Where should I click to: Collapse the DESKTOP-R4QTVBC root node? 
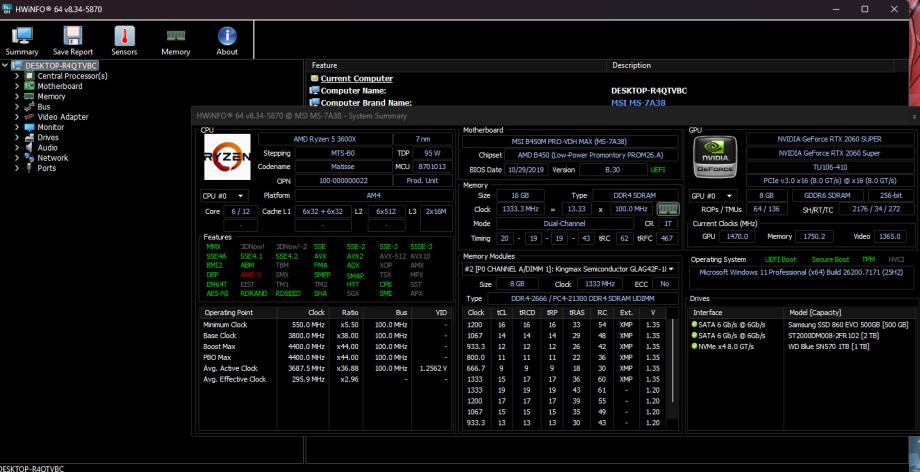click(6, 66)
